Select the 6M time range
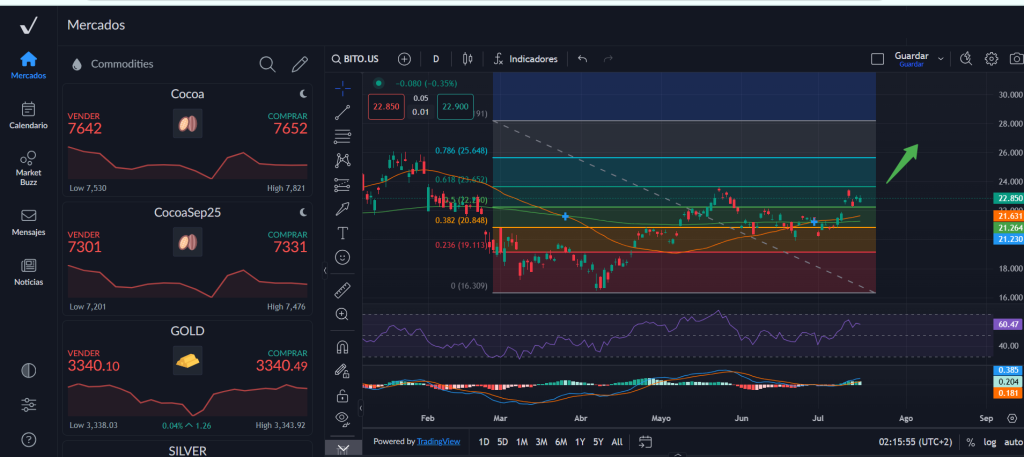Screen dimensions: 1024x457 pyautogui.click(x=561, y=442)
